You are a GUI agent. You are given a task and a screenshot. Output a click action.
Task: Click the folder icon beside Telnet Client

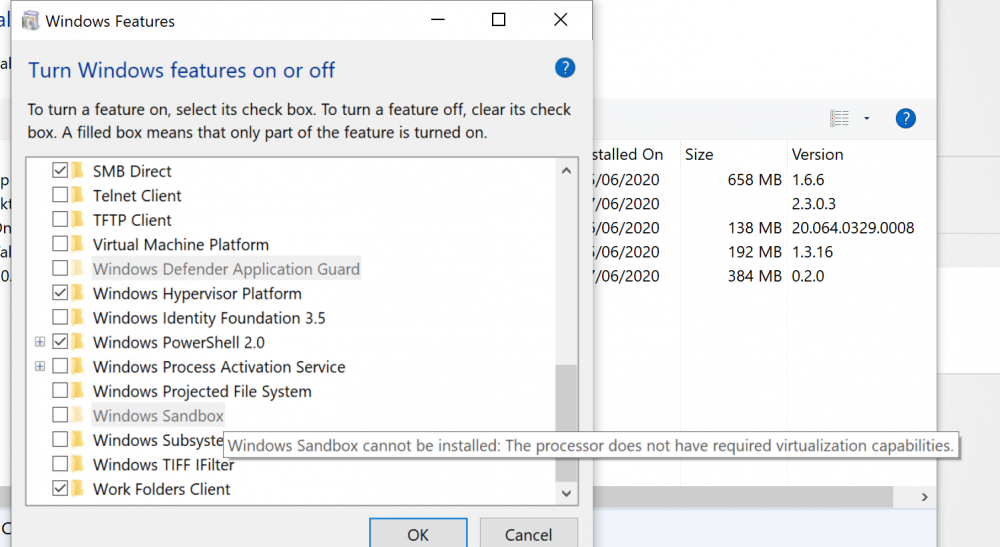[78, 195]
